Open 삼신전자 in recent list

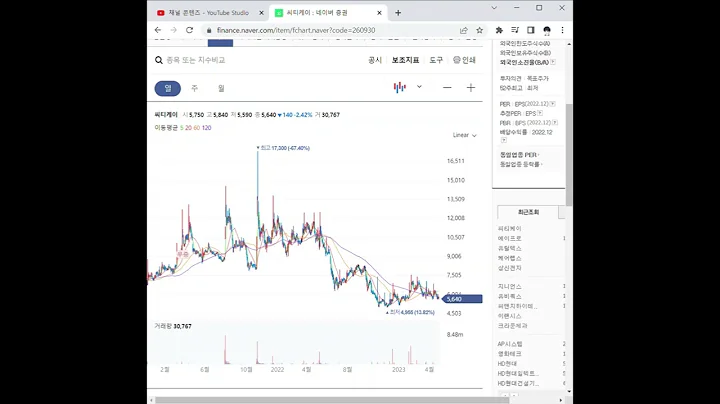[510, 268]
